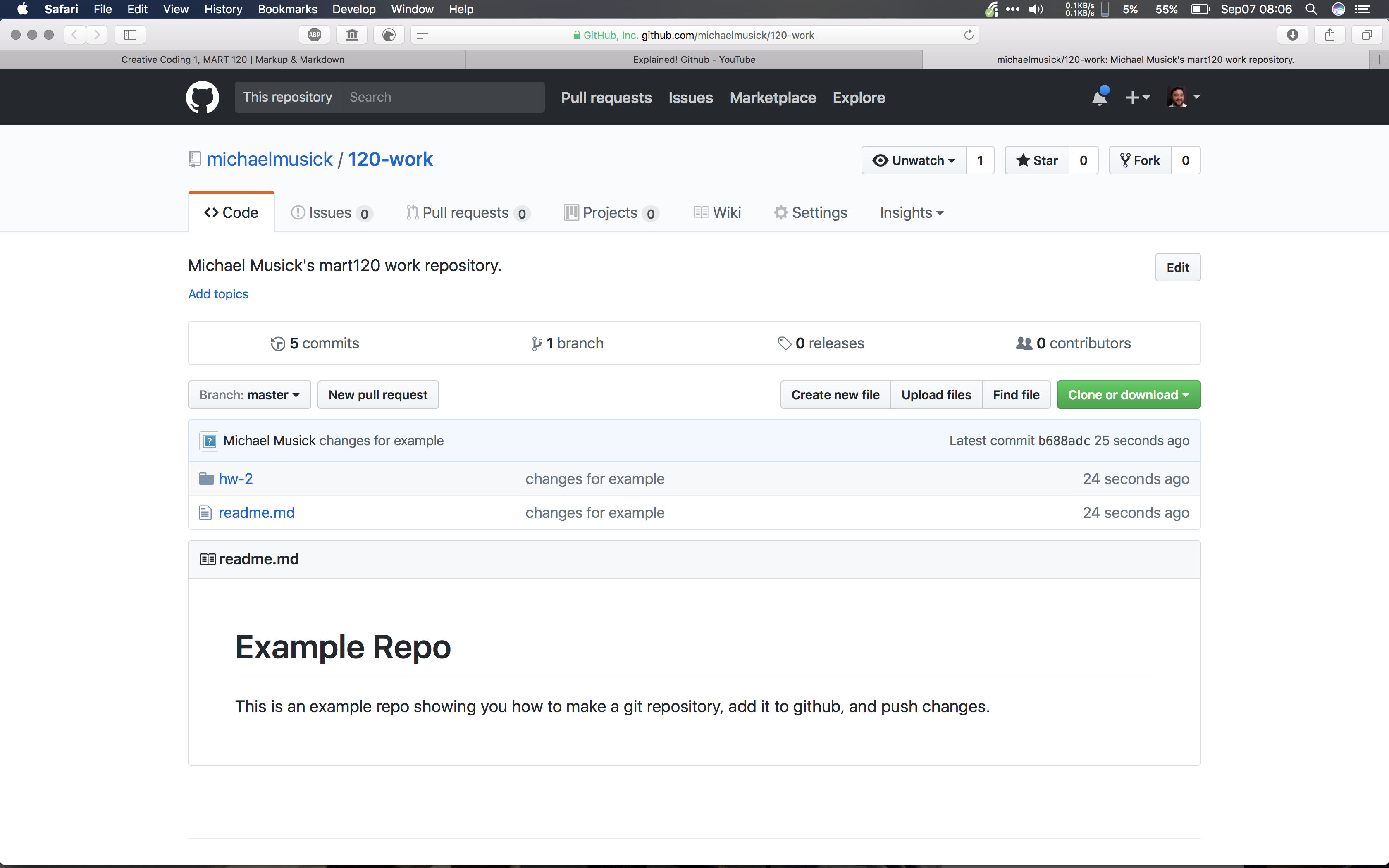Image resolution: width=1389 pixels, height=868 pixels.
Task: Click the GitHub search field
Action: pyautogui.click(x=442, y=97)
